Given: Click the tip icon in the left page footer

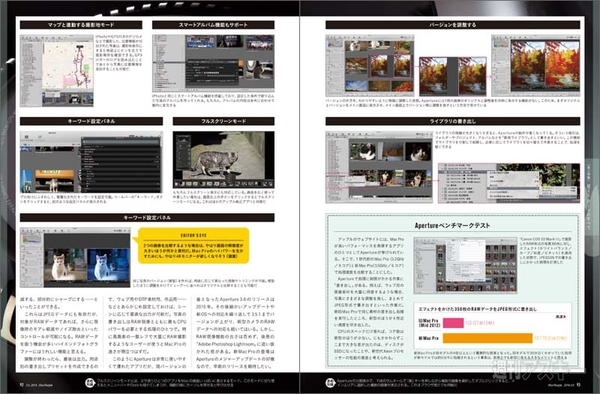Looking at the screenshot, I should 90,383.
